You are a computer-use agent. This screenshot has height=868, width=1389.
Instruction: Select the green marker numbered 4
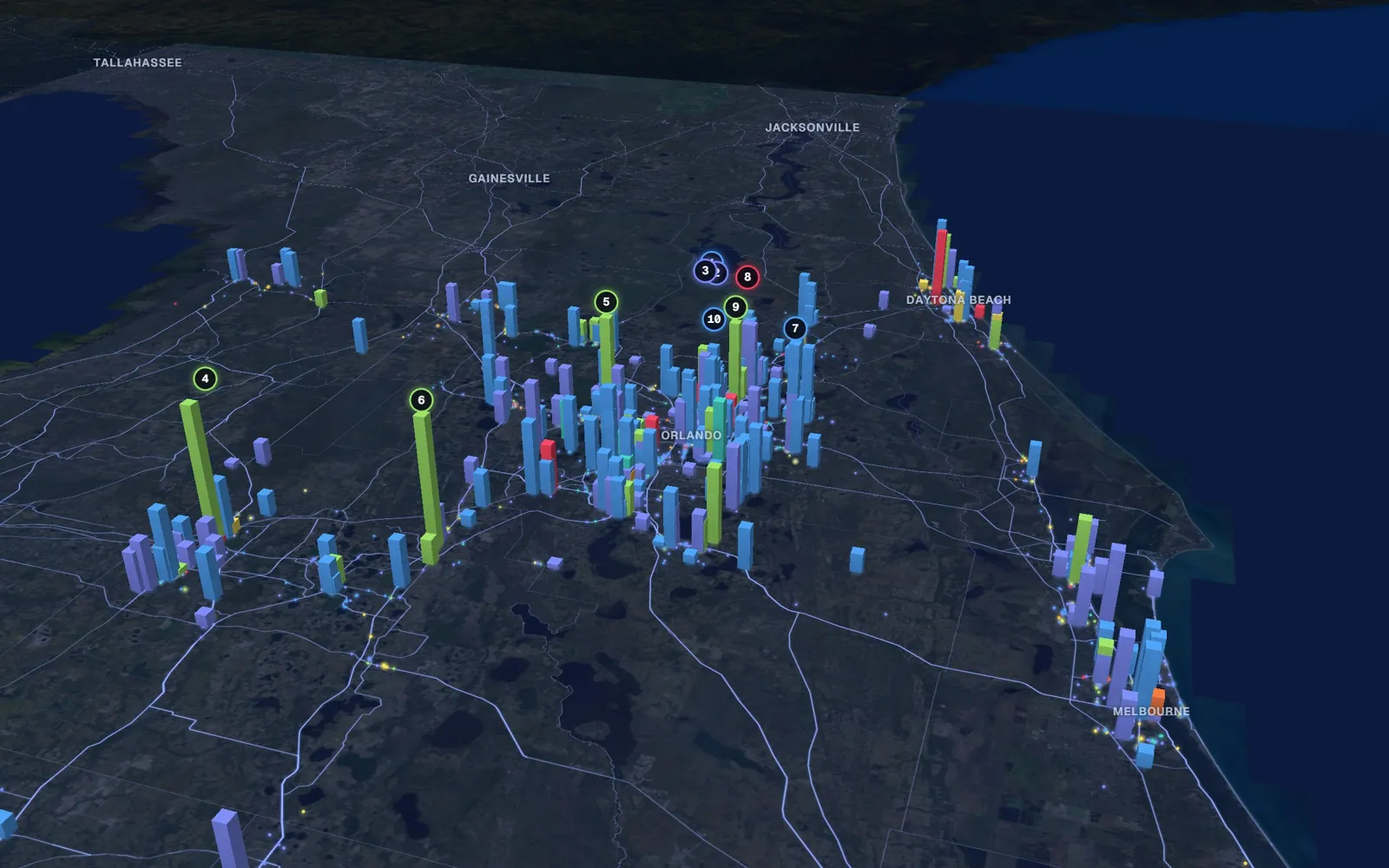click(x=205, y=378)
